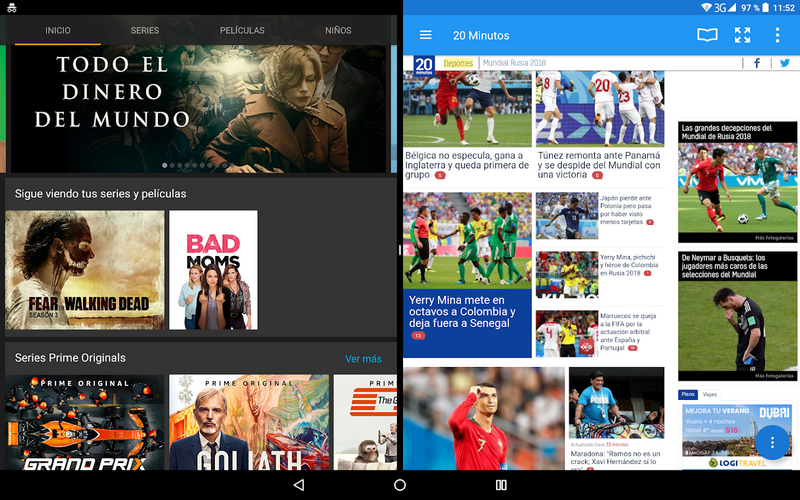Tap the Morocco referee photo thumbnail

click(x=567, y=334)
